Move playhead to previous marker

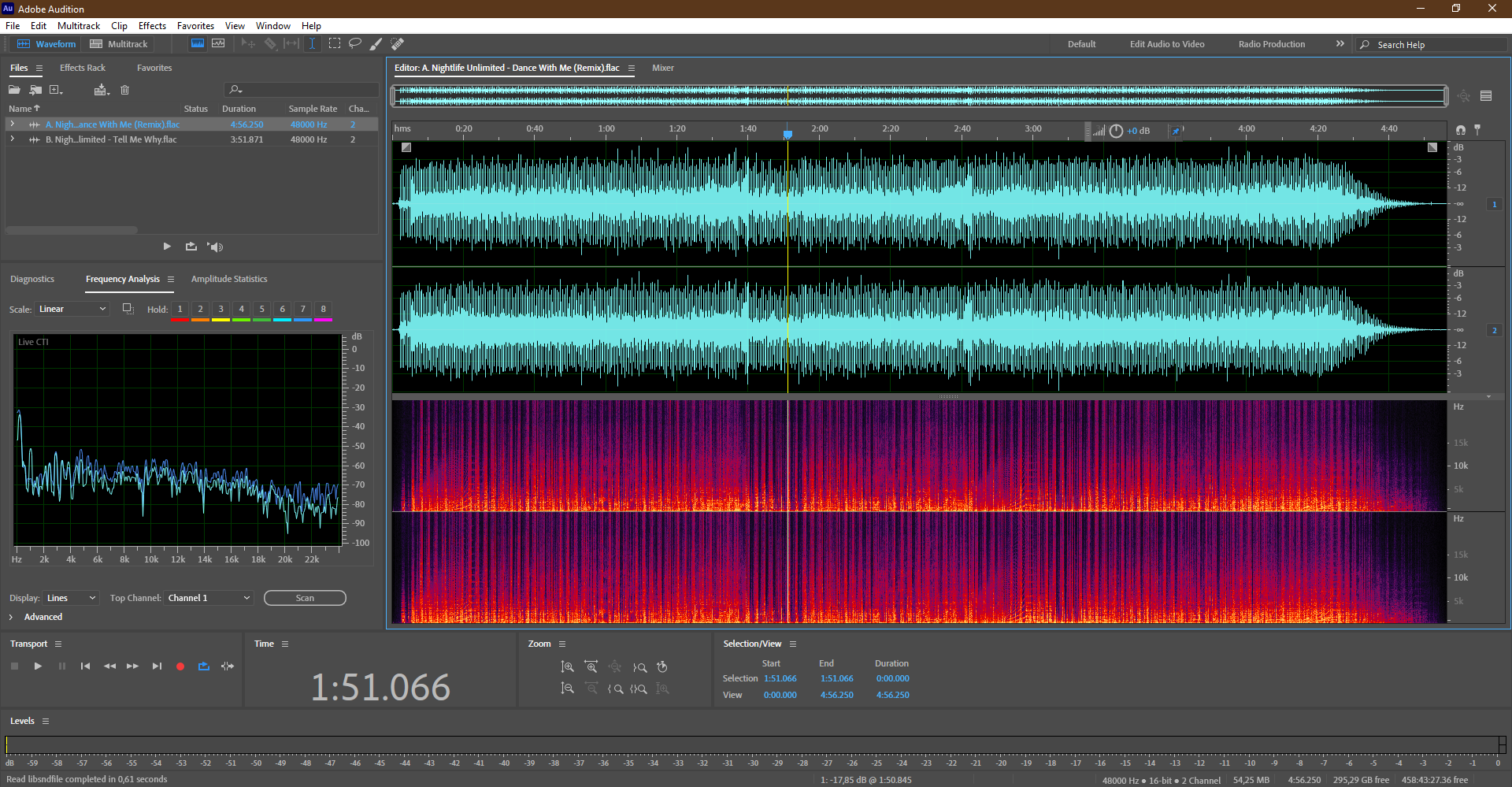tap(85, 666)
